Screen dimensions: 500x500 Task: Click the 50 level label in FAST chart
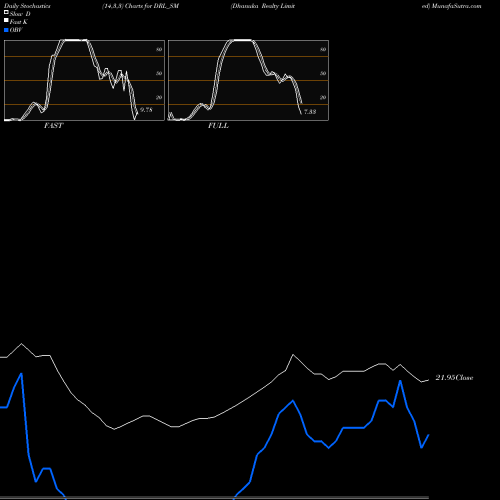[159, 73]
